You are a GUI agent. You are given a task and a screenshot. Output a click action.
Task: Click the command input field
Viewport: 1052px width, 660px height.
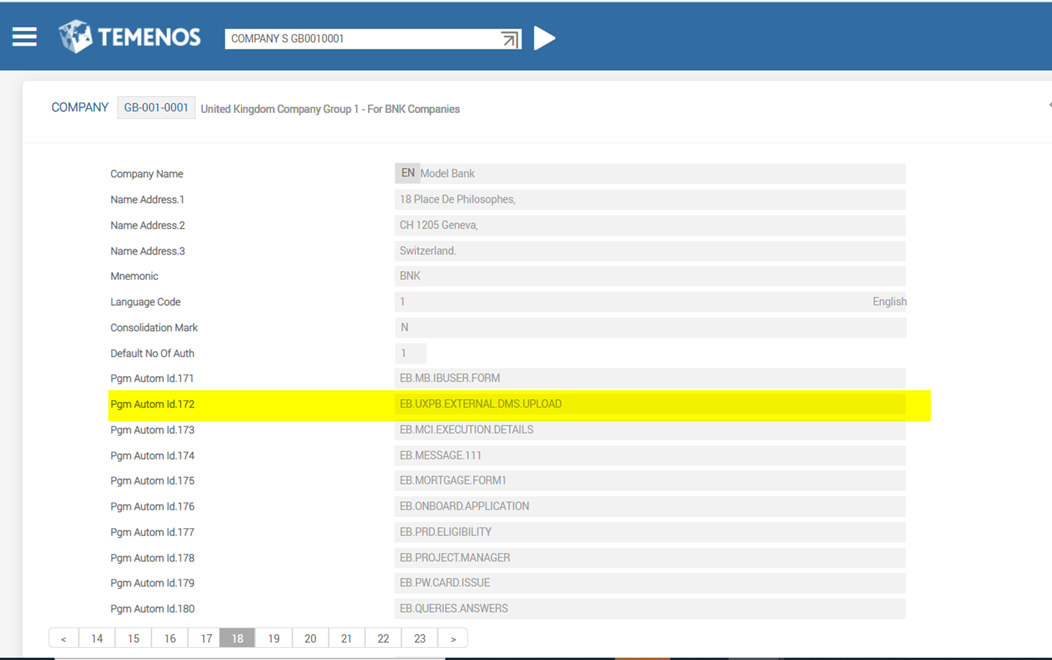360,39
